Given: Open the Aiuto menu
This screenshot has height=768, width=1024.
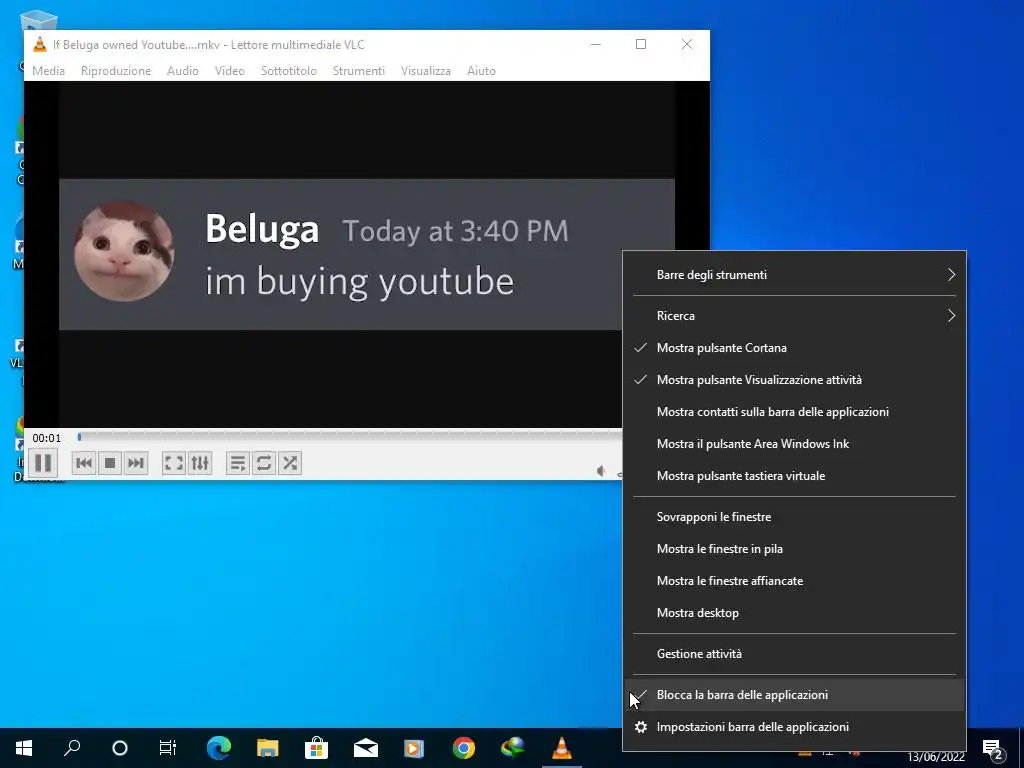Looking at the screenshot, I should [x=481, y=71].
